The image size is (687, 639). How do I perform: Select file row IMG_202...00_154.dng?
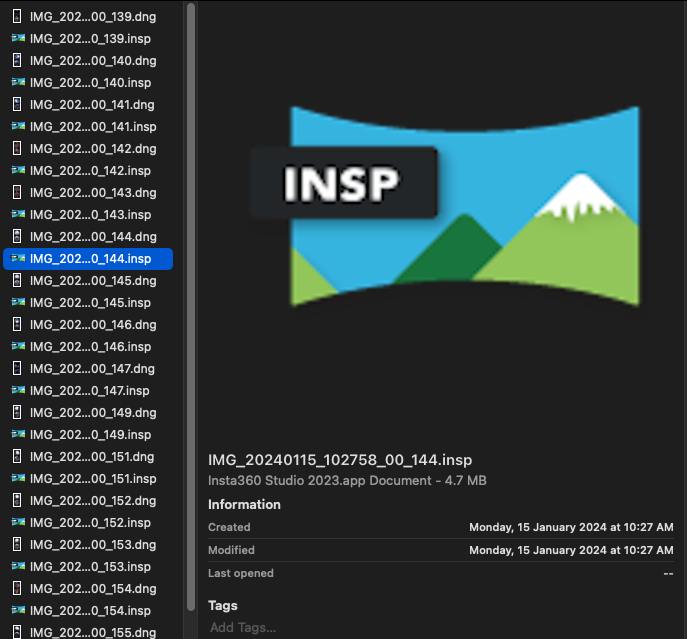click(88, 589)
